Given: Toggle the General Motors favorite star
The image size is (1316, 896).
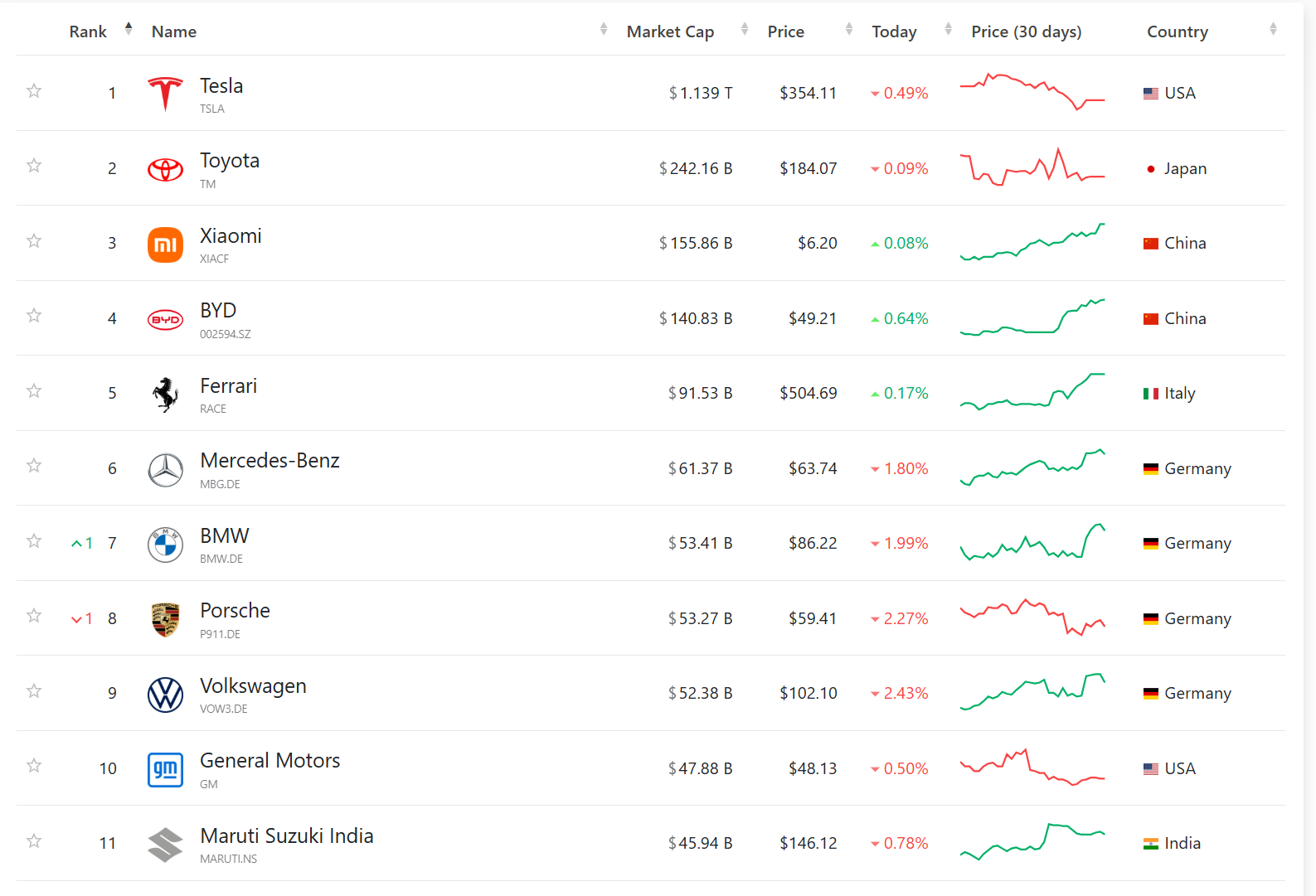Looking at the screenshot, I should click(34, 765).
